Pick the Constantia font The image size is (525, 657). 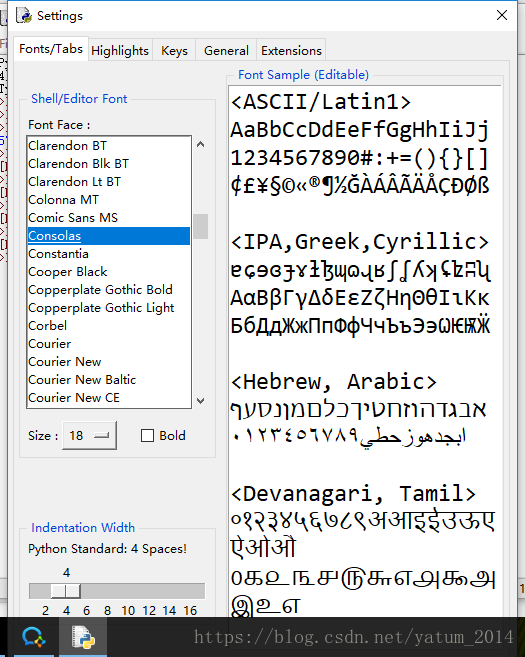[x=58, y=254]
